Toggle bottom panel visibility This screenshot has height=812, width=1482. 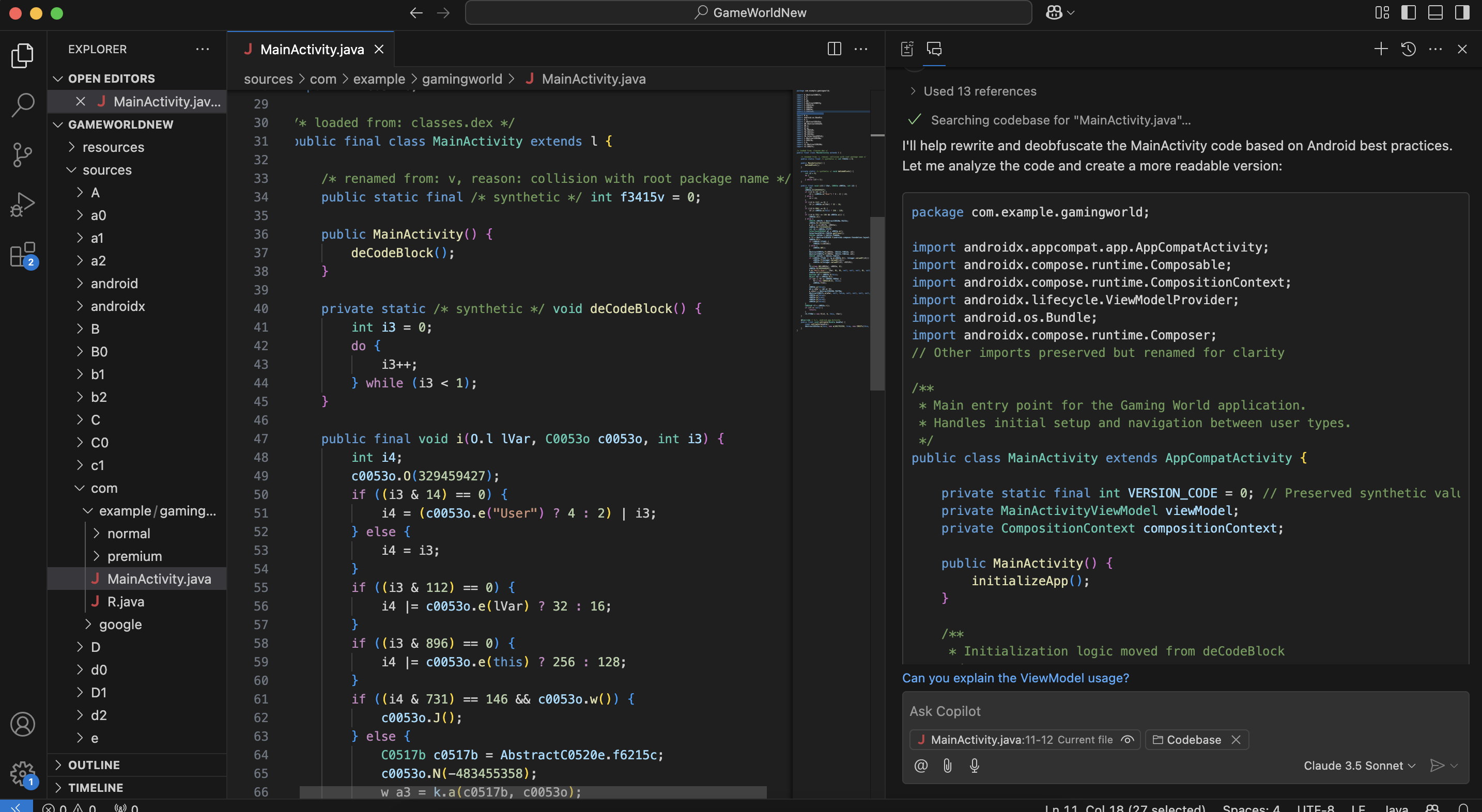point(1435,12)
